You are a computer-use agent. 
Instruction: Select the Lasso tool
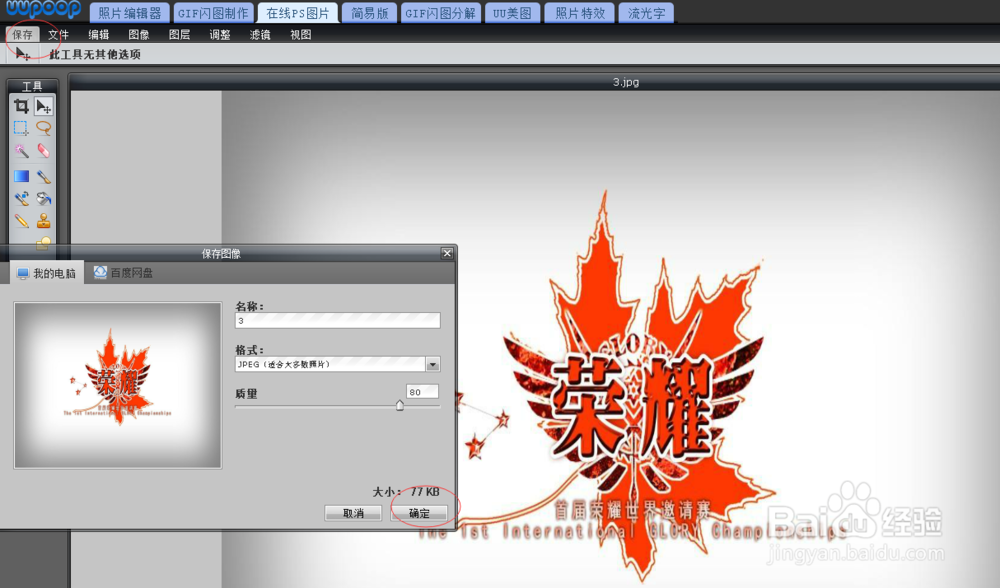pyautogui.click(x=43, y=128)
